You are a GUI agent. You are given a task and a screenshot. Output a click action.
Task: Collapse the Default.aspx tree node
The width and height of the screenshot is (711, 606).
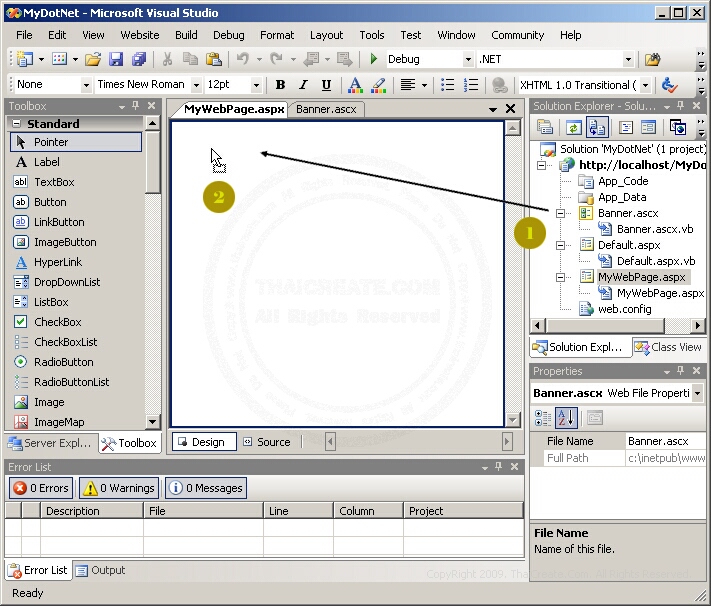tap(561, 245)
